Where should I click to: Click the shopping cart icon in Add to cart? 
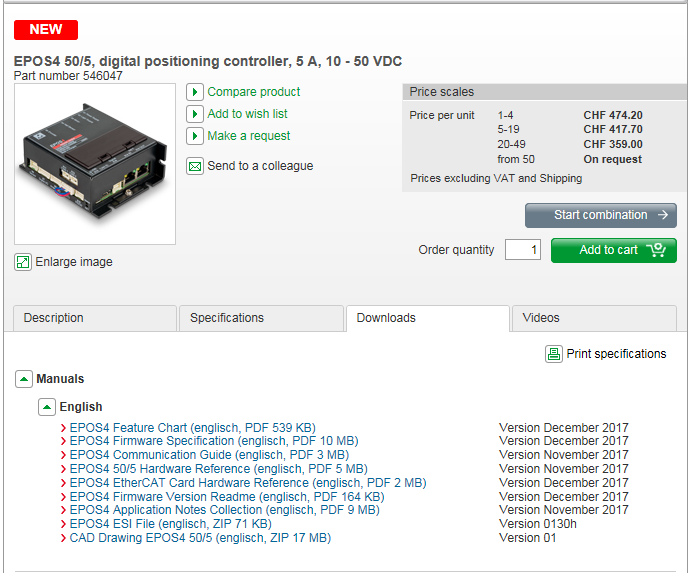[x=656, y=250]
